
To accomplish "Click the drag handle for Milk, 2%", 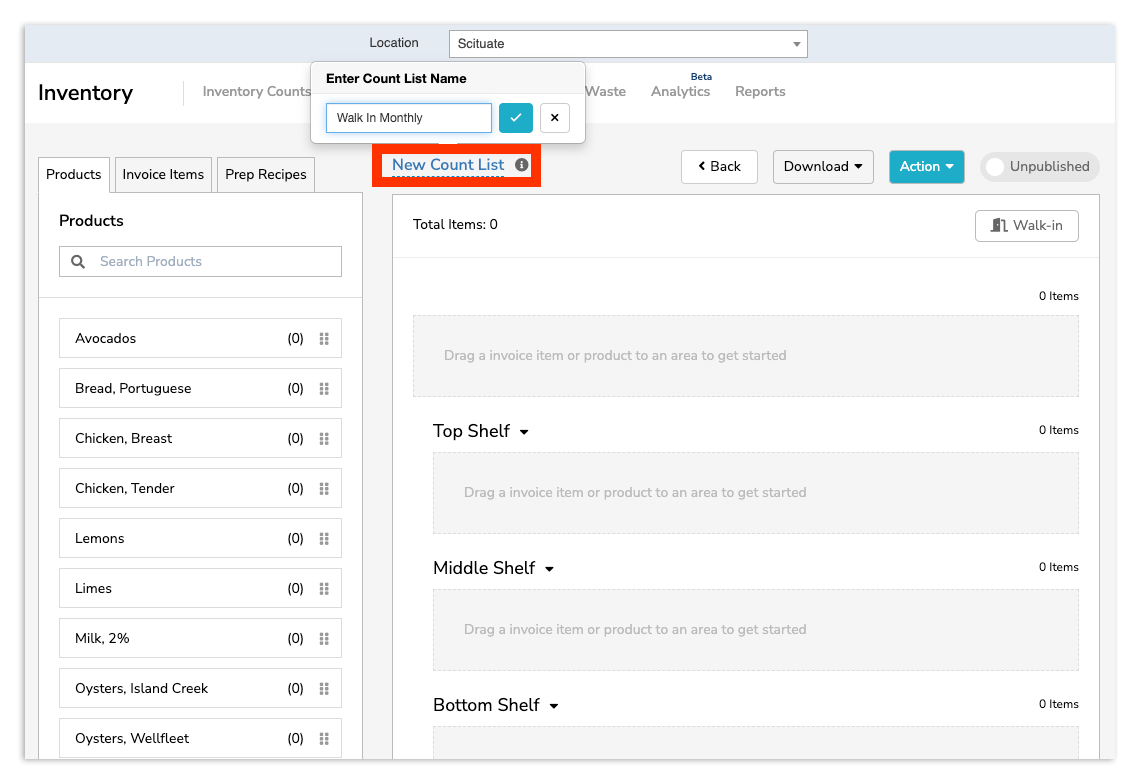I will (x=324, y=638).
